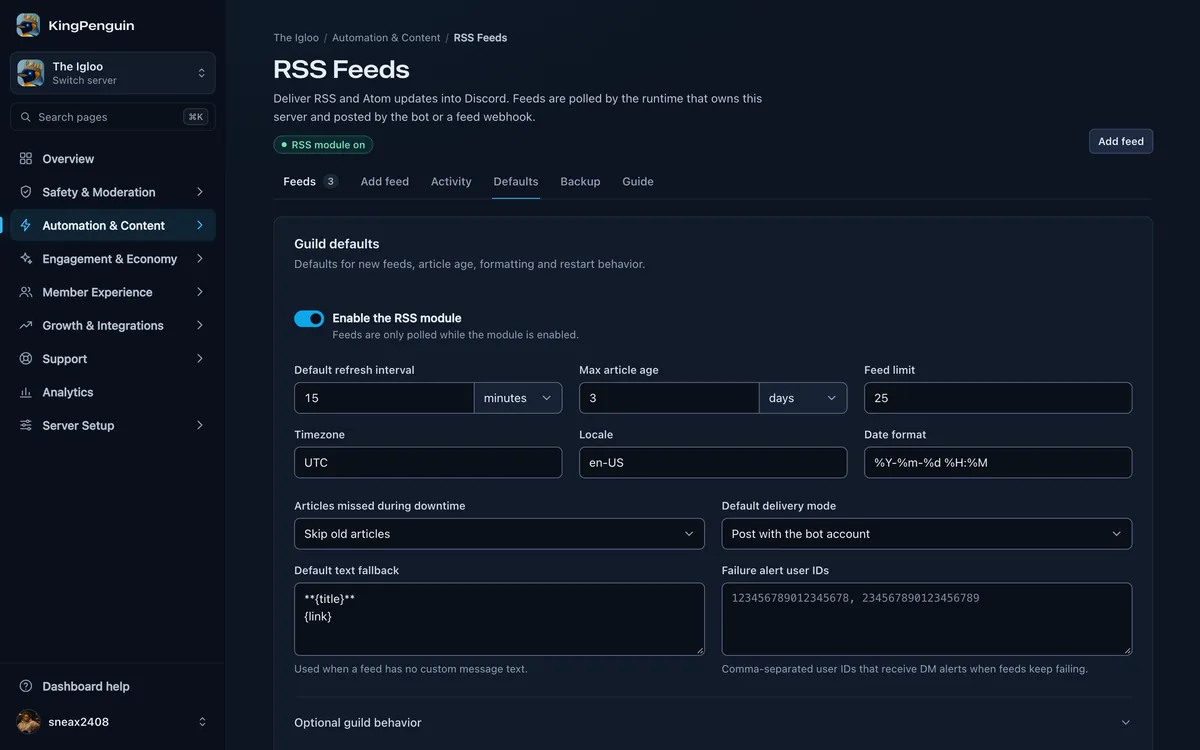The height and width of the screenshot is (750, 1200).
Task: Click the Automation & Content lightning icon
Action: pyautogui.click(x=26, y=225)
